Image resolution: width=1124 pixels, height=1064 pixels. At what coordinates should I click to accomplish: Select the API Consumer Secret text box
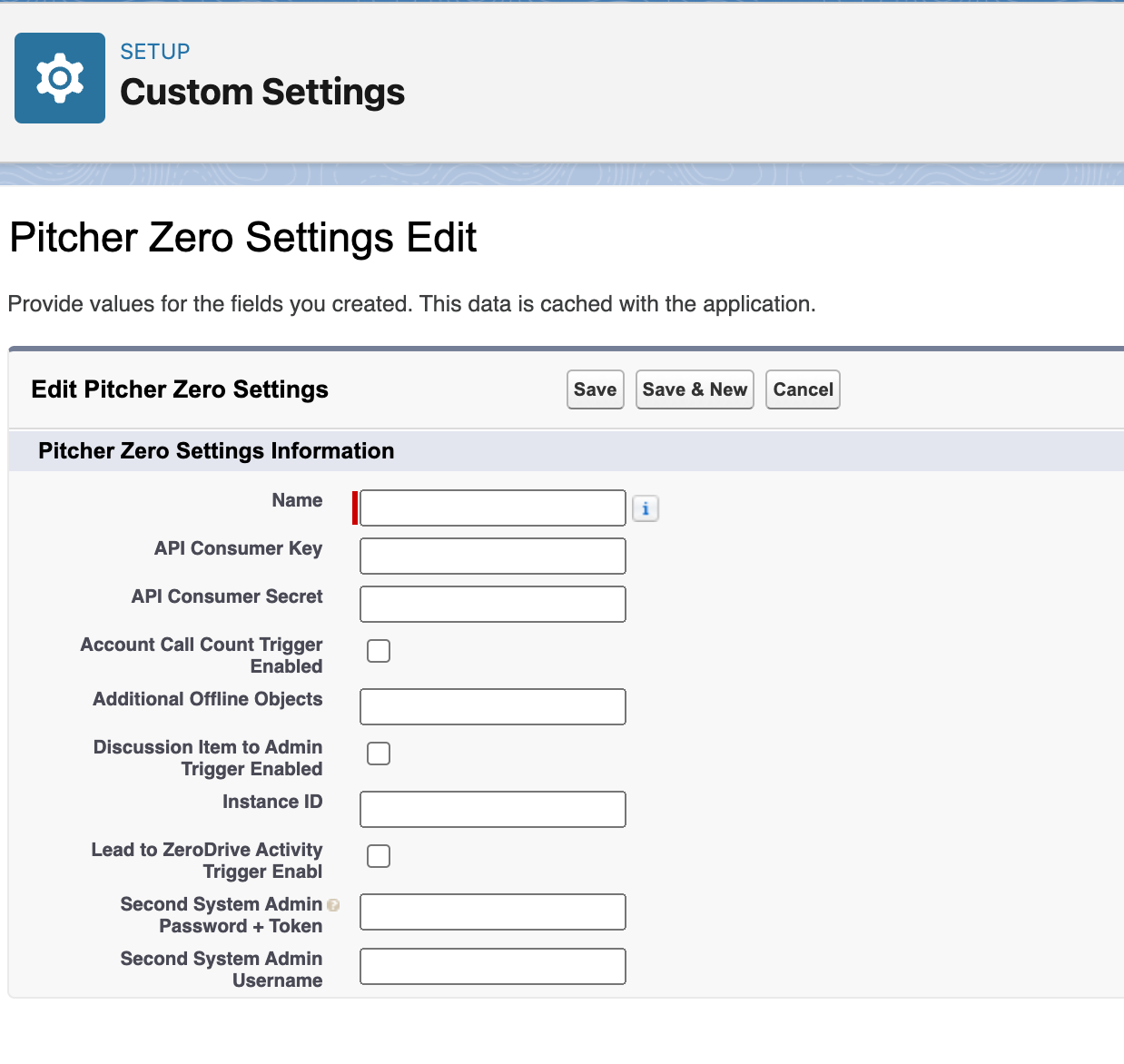coord(492,605)
